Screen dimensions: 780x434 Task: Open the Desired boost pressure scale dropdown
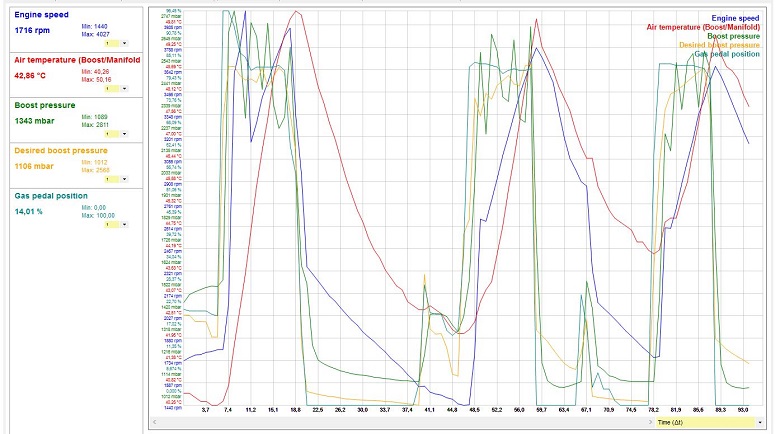(123, 179)
